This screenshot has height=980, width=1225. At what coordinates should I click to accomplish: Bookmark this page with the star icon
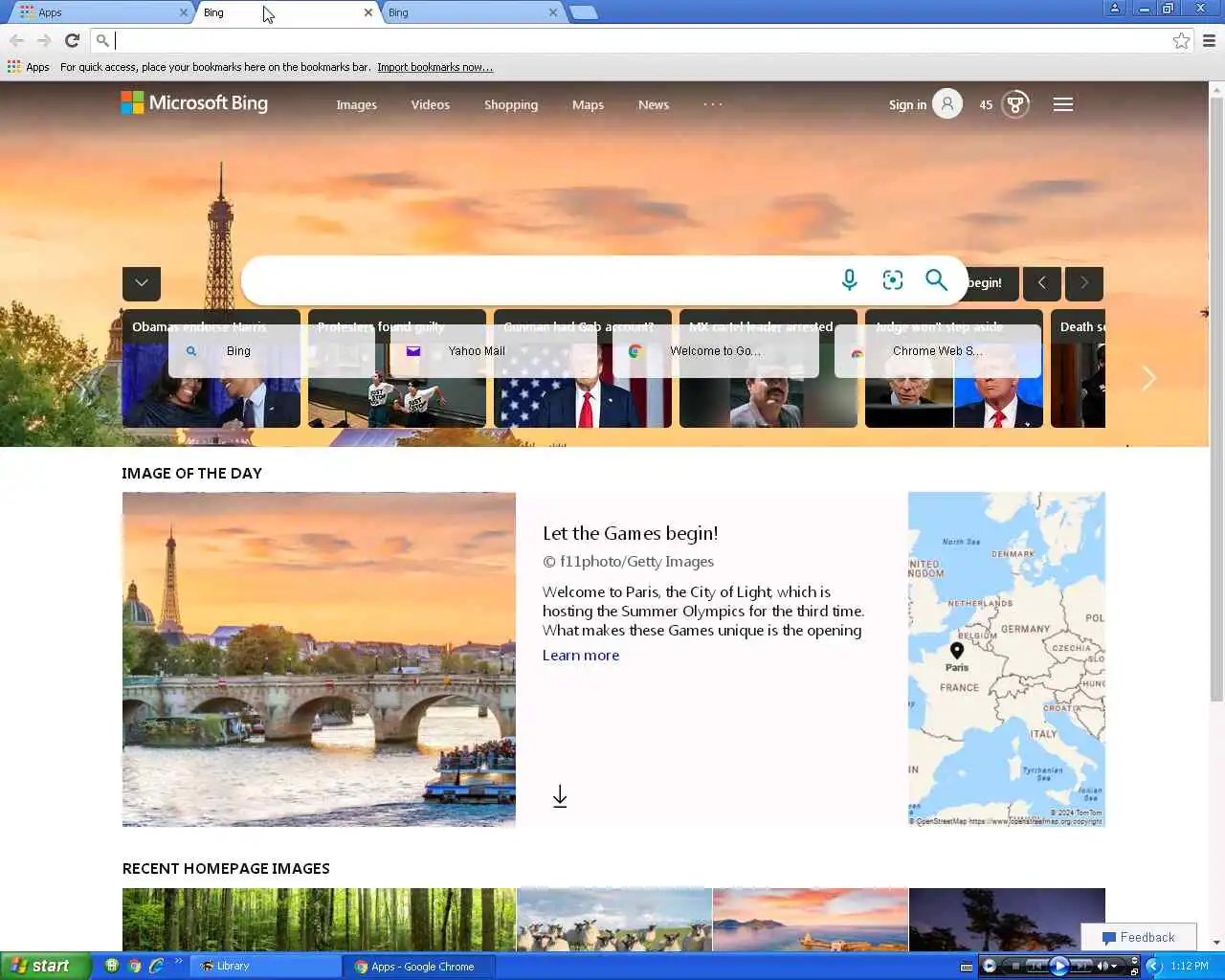pyautogui.click(x=1181, y=40)
